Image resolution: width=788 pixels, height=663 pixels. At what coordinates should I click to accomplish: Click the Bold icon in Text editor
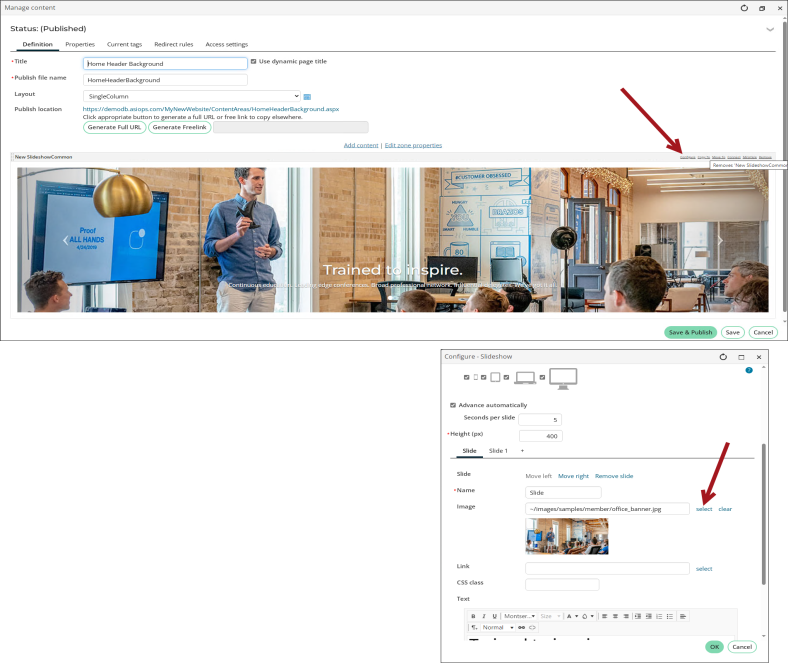point(473,616)
